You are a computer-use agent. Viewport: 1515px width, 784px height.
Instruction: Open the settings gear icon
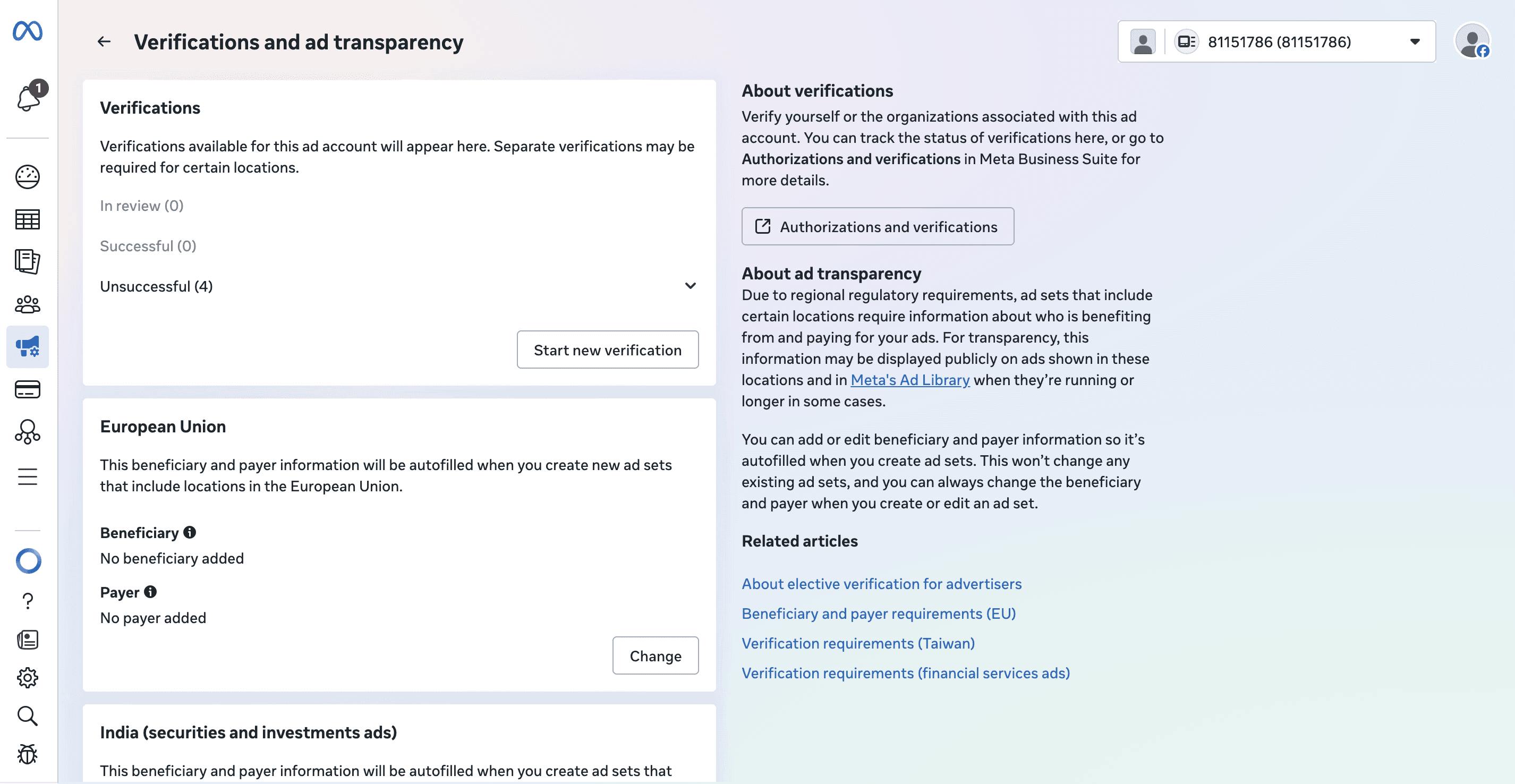point(28,678)
